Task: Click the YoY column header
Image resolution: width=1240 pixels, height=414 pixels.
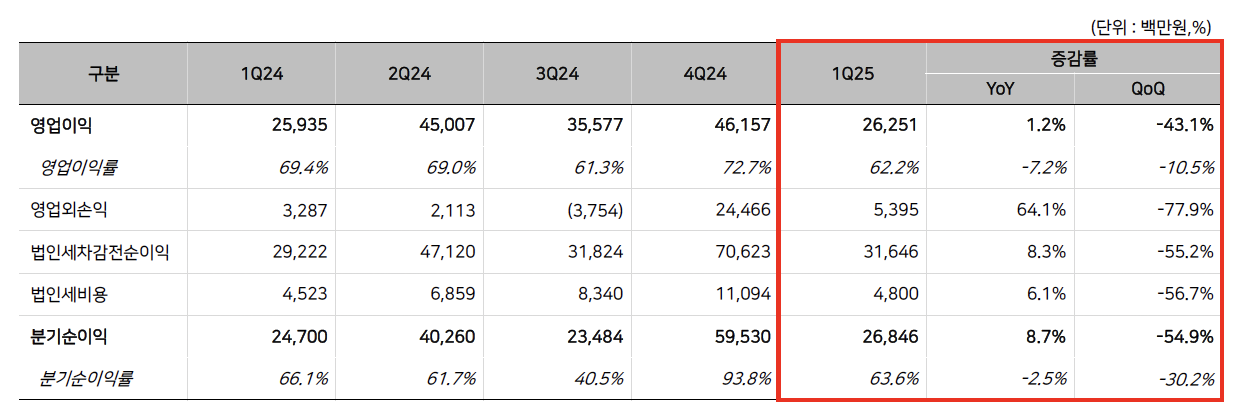Action: [1000, 89]
